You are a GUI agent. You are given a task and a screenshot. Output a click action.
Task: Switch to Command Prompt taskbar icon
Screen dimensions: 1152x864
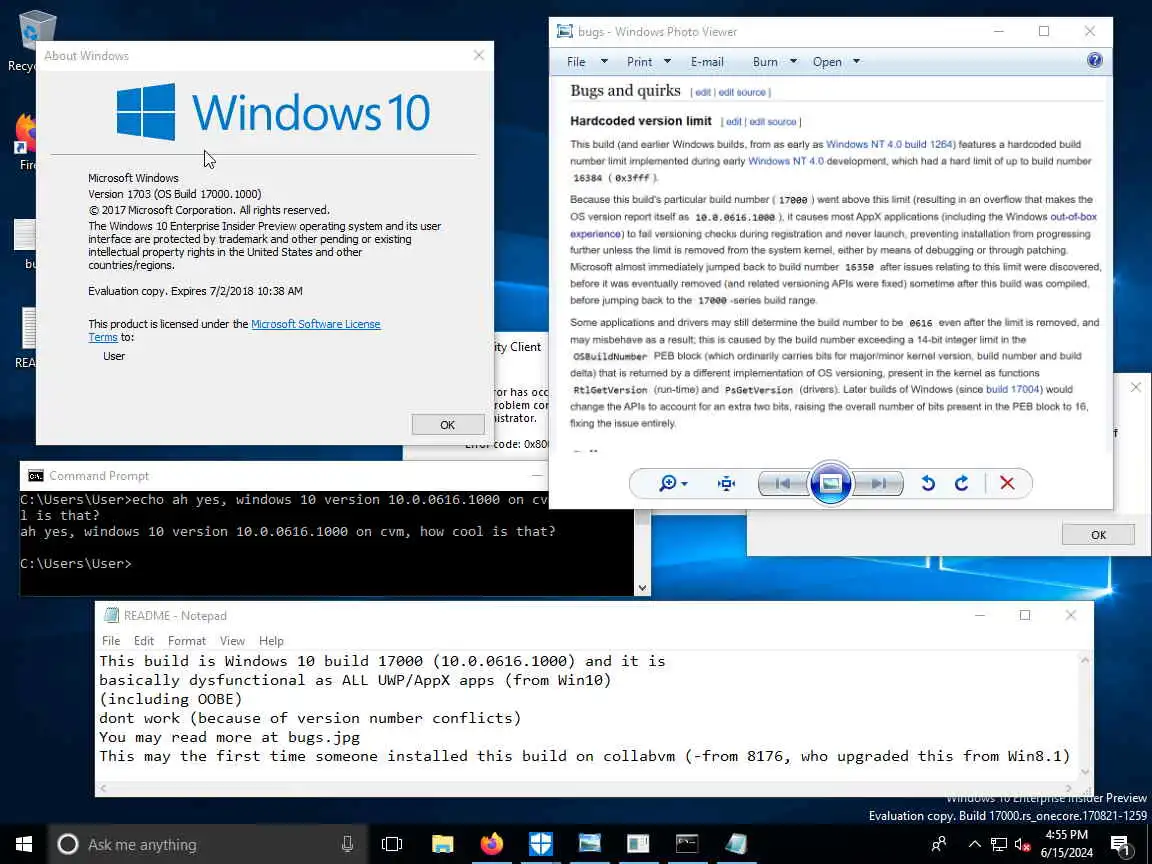point(687,844)
